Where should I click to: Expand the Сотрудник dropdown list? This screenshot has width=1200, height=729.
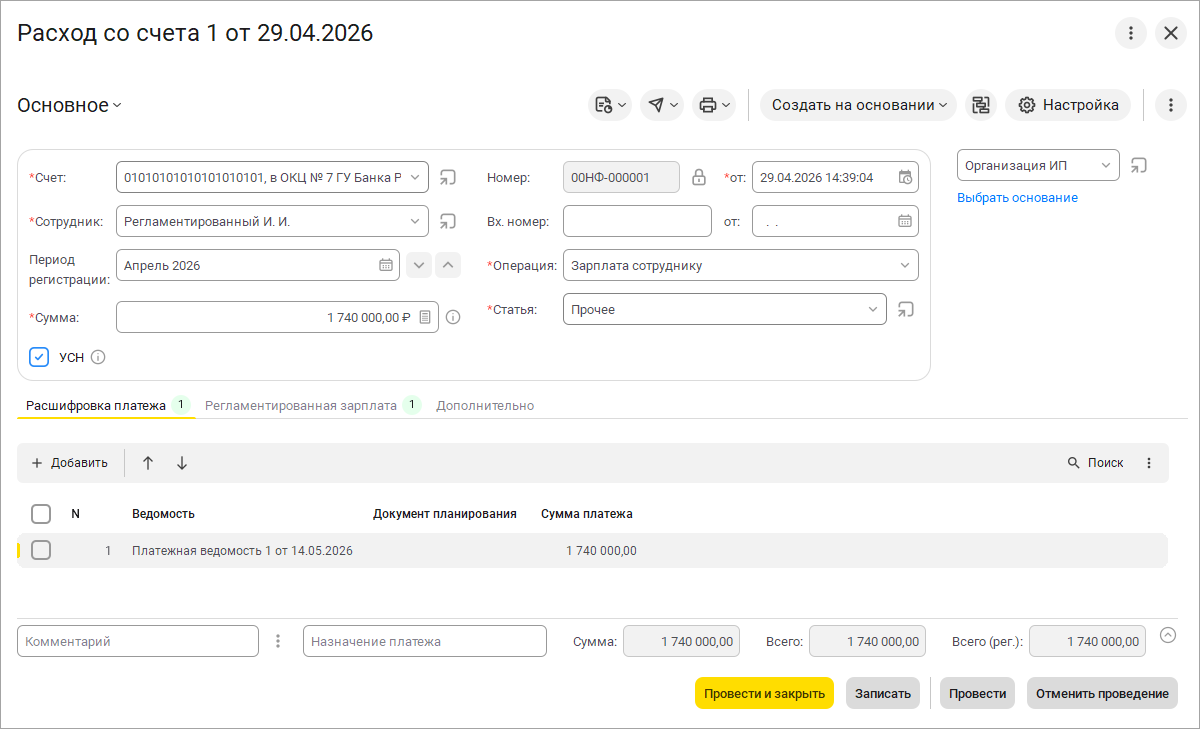[416, 221]
